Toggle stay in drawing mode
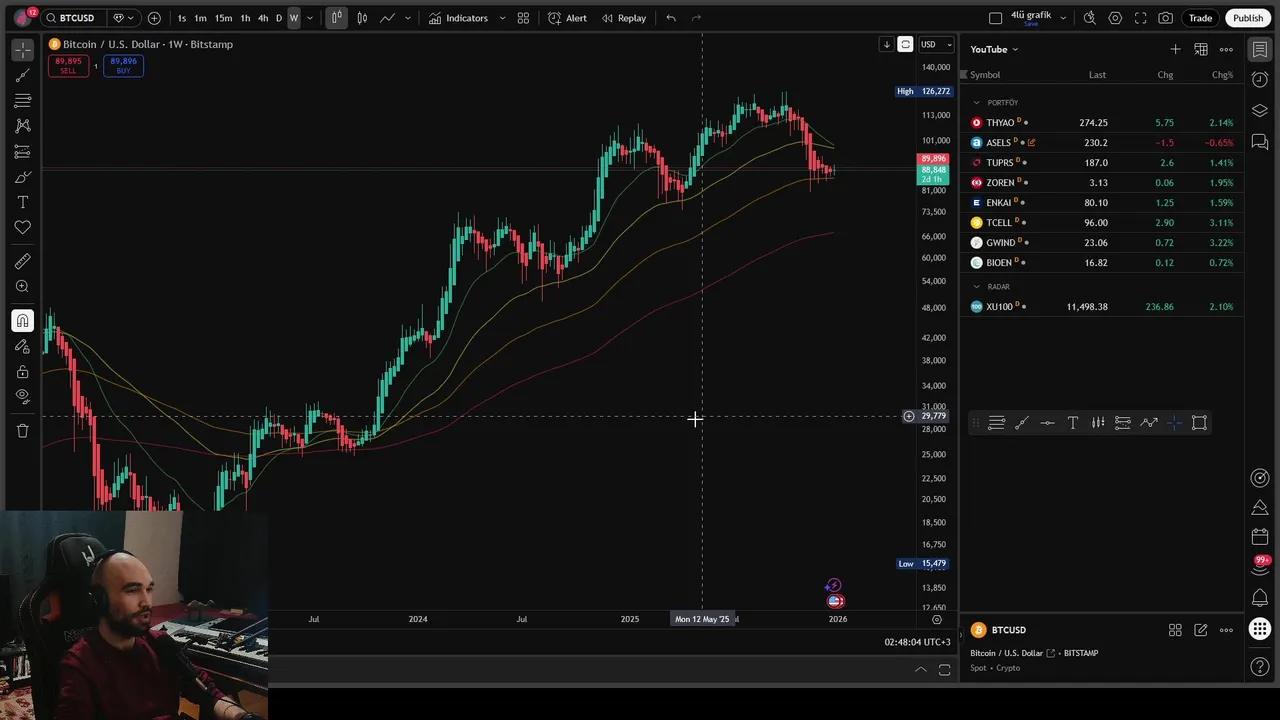 tap(22, 346)
